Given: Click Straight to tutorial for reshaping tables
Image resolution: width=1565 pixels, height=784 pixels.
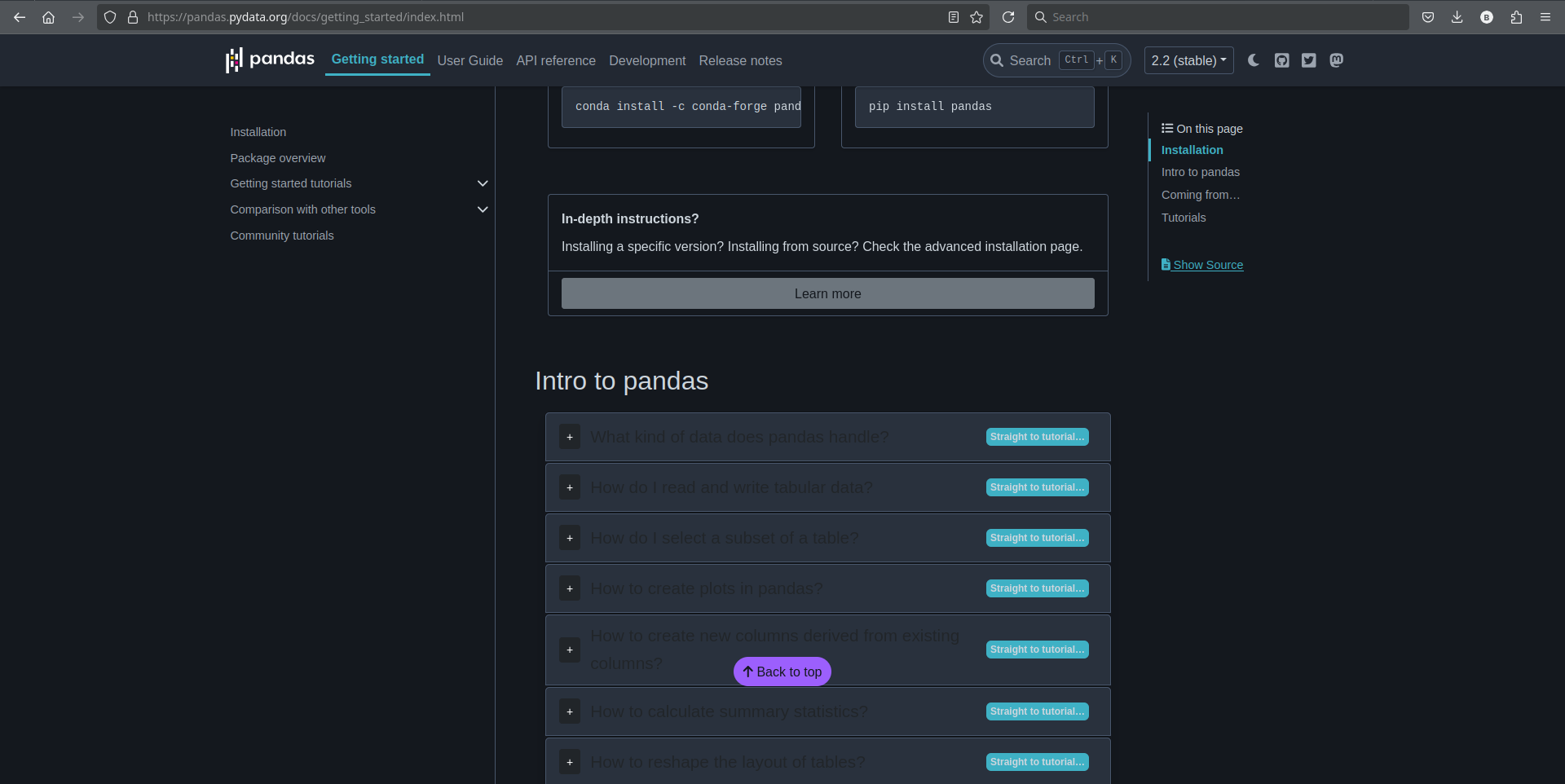Looking at the screenshot, I should (x=1038, y=762).
